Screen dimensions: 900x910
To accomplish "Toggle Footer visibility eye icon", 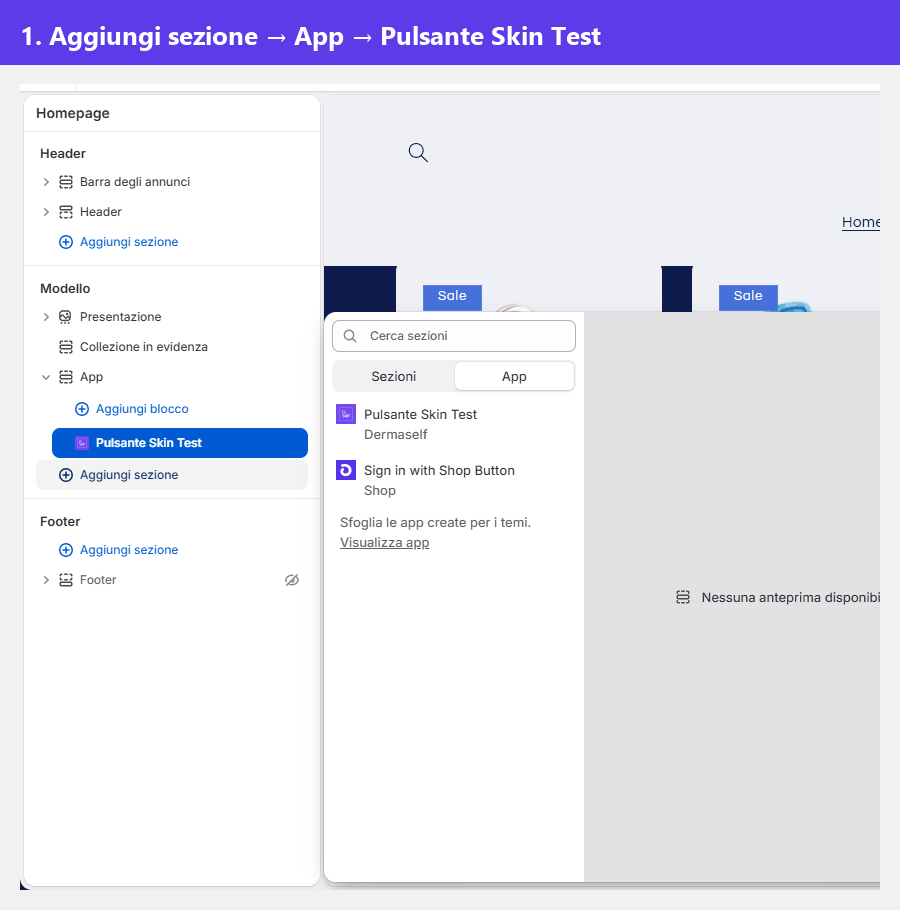I will click(292, 580).
